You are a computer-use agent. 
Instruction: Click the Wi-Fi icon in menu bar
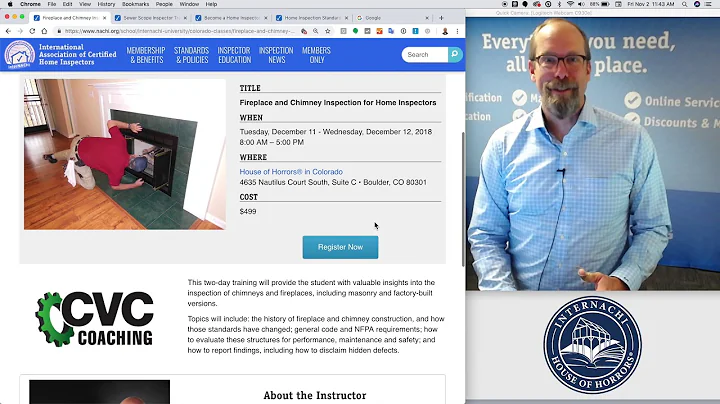pyautogui.click(x=570, y=4)
